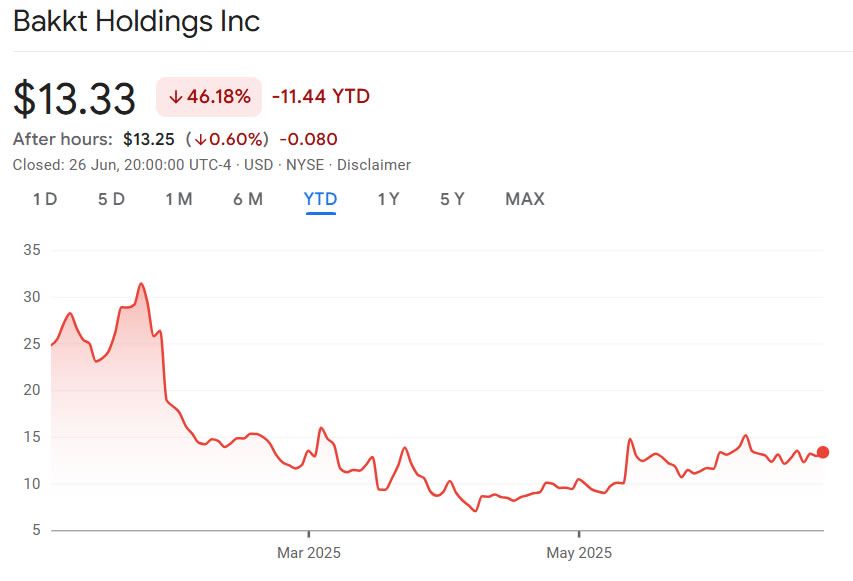Open the MAX time range tab
Viewport: 853px width, 581px height.
(x=524, y=199)
